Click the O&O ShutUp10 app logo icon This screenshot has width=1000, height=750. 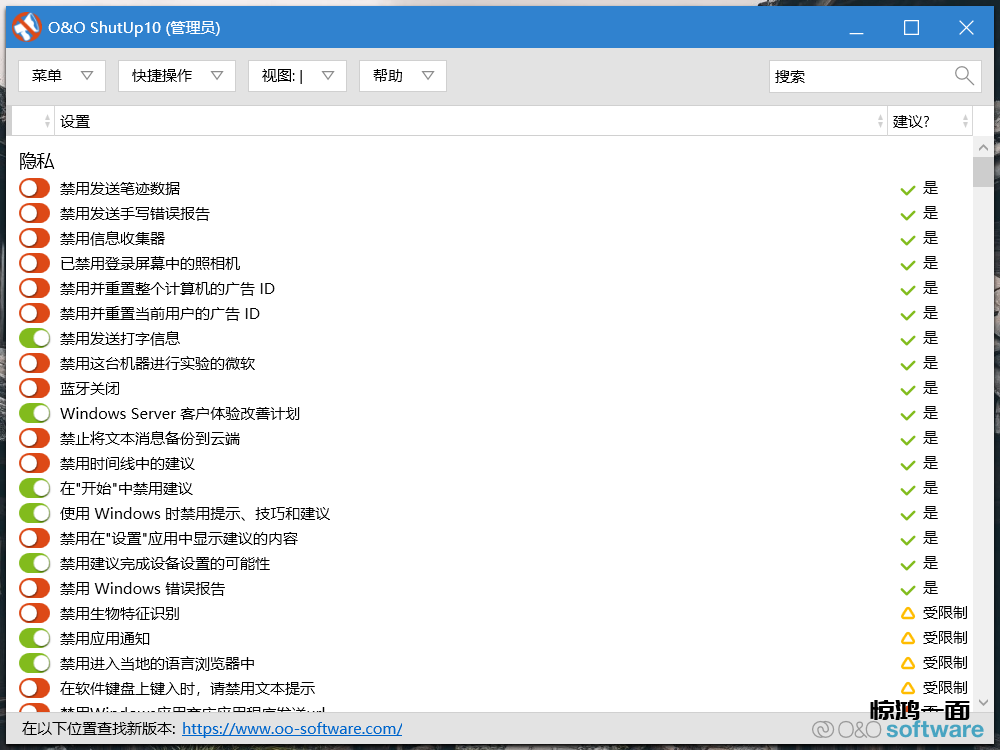click(26, 28)
